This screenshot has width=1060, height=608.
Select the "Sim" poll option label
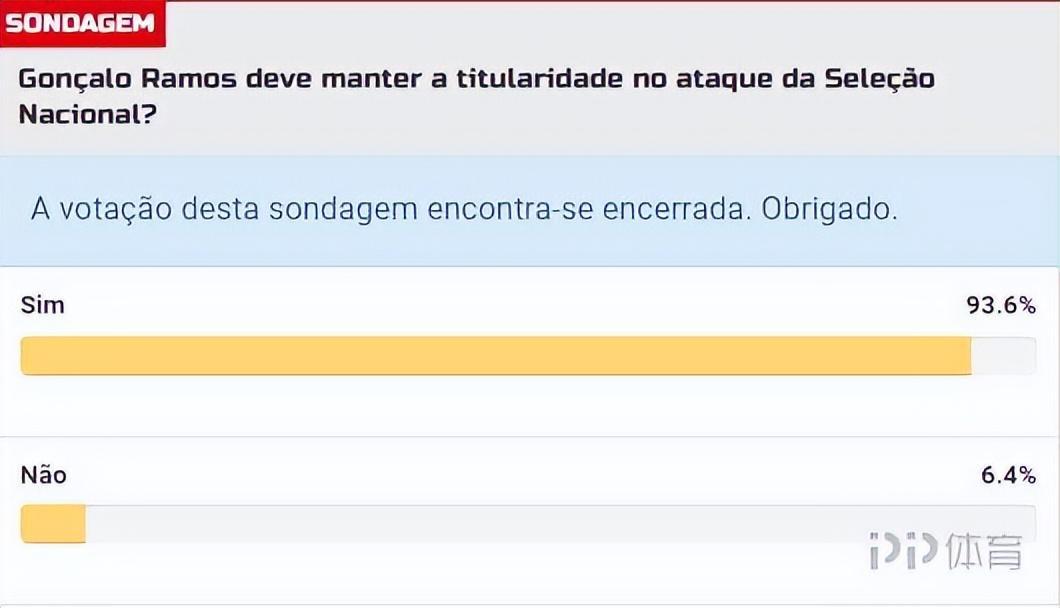tap(42, 305)
